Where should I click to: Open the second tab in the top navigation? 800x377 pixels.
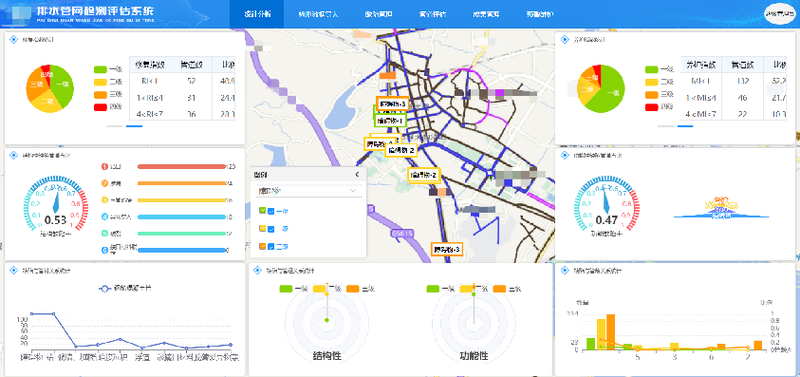point(318,14)
